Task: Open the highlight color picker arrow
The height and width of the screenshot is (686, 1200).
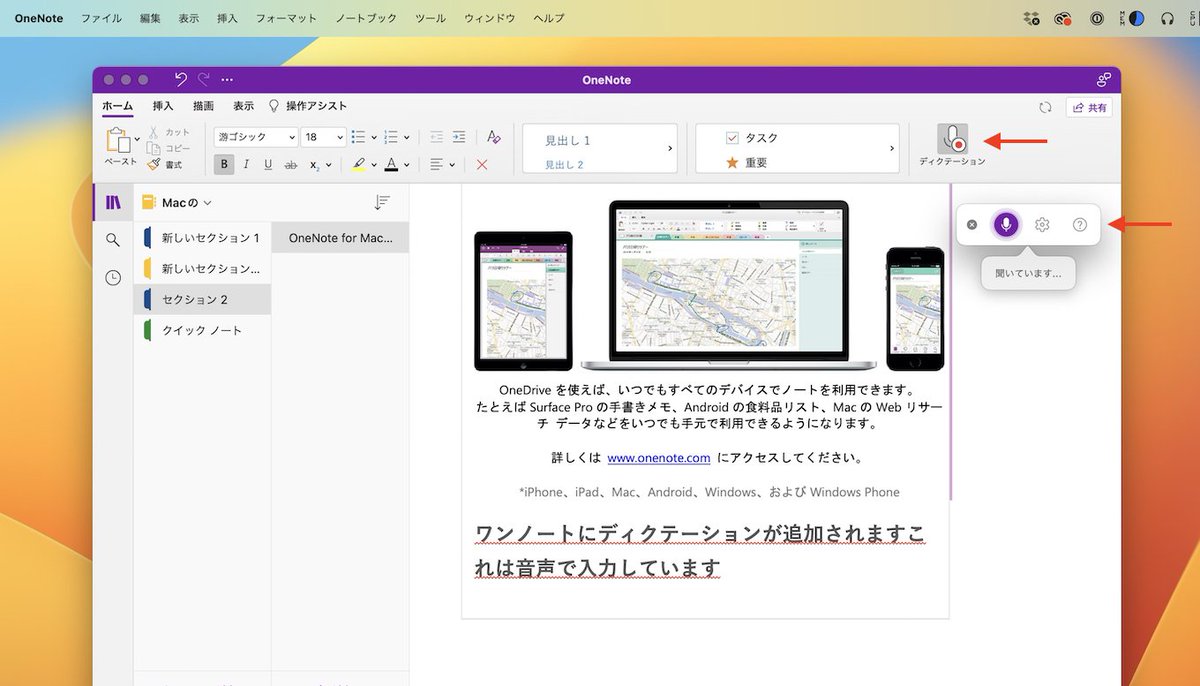Action: (374, 166)
